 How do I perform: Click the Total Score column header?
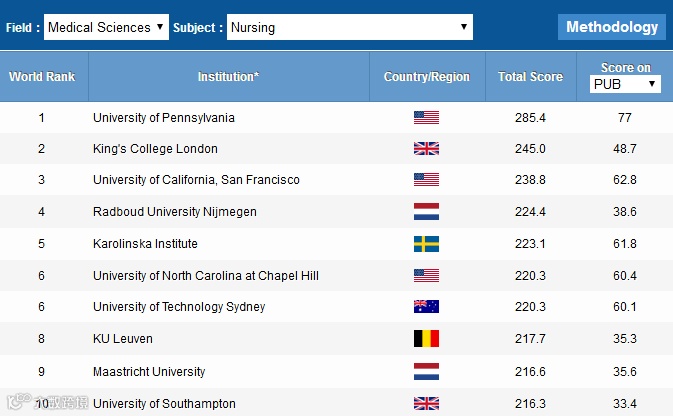[530, 76]
